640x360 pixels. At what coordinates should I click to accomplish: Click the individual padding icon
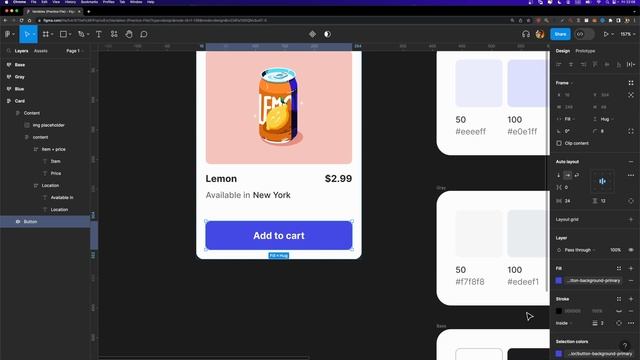click(631, 201)
